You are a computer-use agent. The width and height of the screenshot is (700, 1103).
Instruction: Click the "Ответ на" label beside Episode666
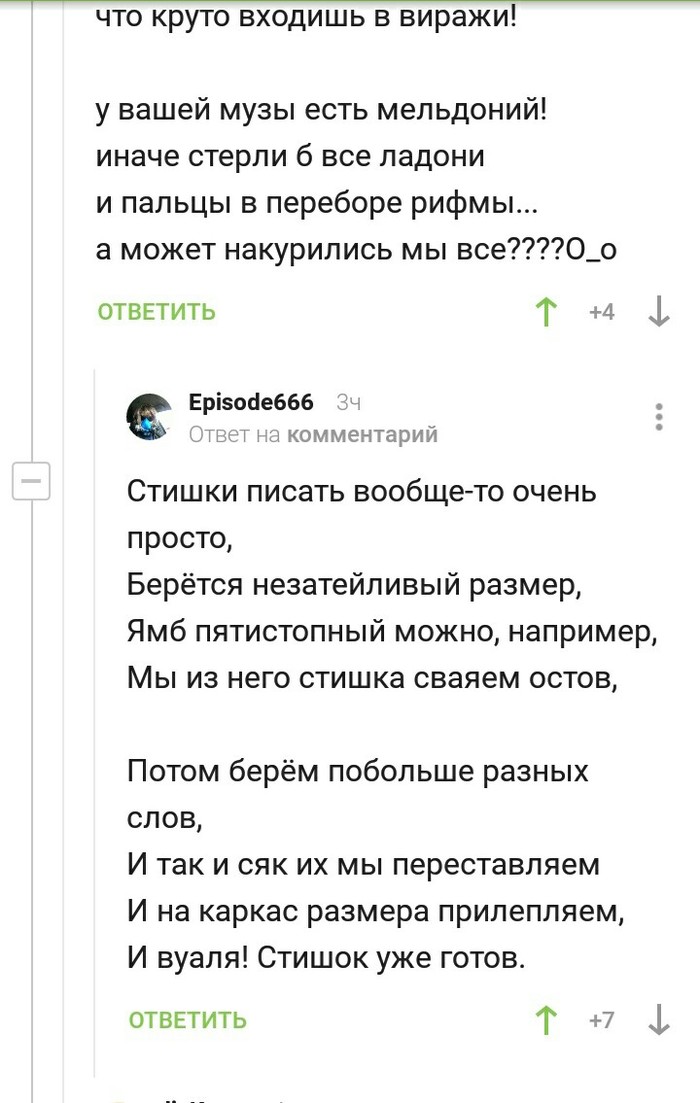[235, 434]
